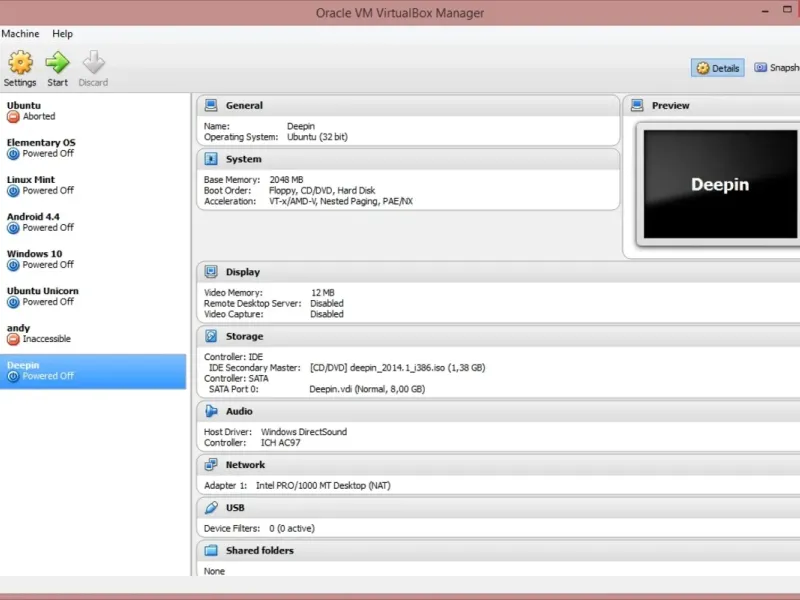
Task: Click the ICH AC97 controller value
Action: [x=281, y=443]
